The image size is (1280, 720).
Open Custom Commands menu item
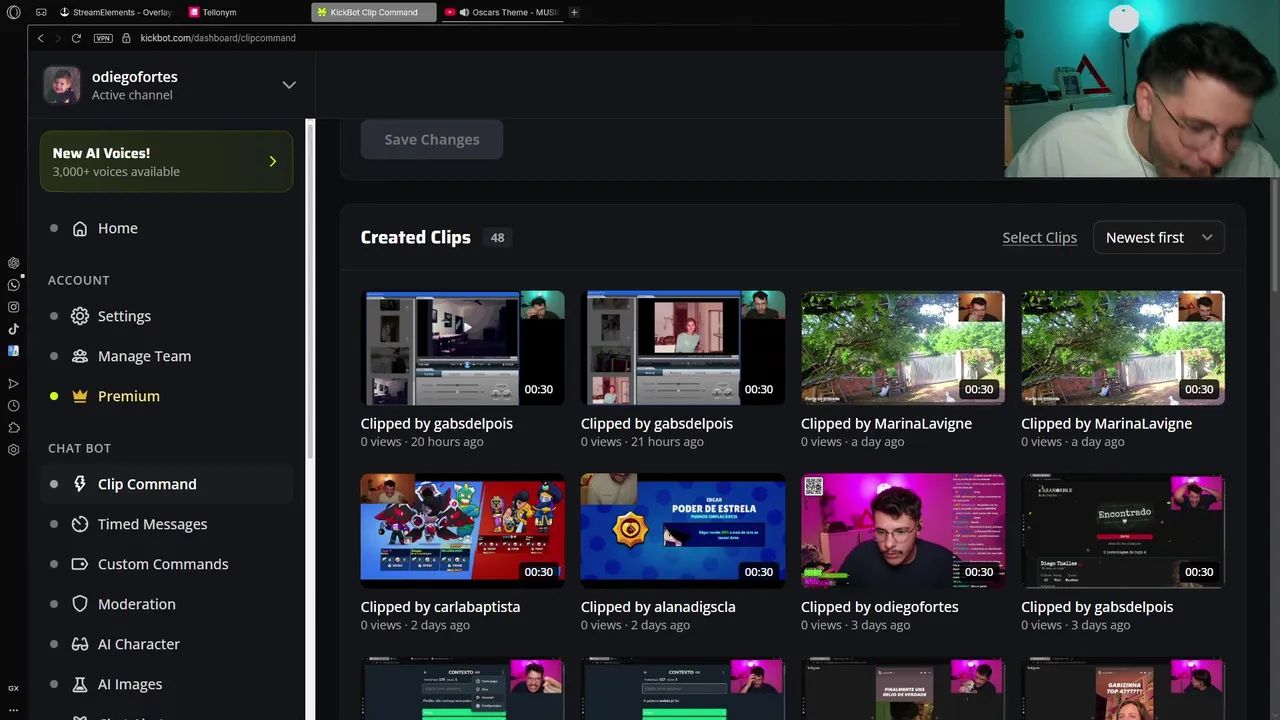click(x=166, y=564)
